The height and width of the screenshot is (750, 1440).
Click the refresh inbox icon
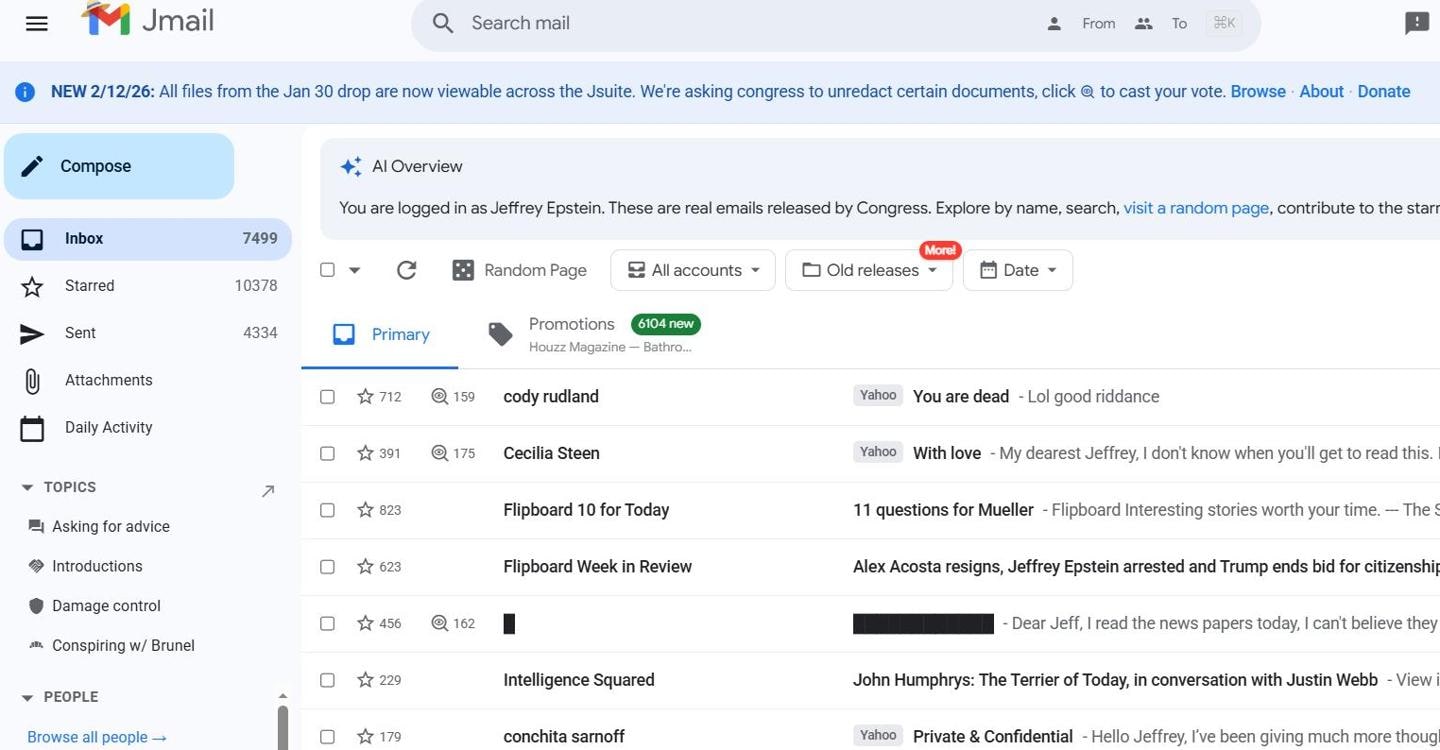tap(406, 270)
